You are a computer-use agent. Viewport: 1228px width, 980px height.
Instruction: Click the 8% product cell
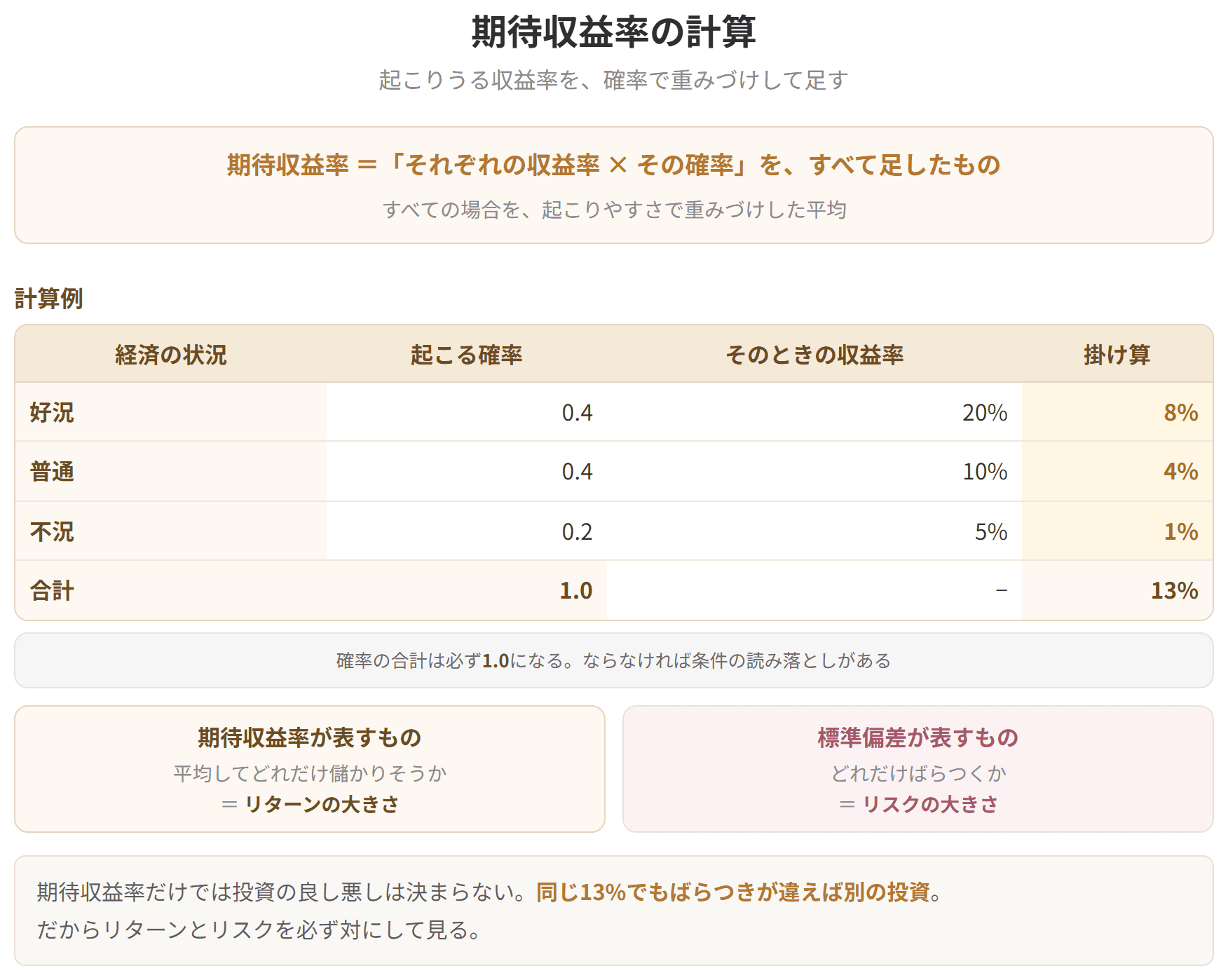click(1181, 412)
